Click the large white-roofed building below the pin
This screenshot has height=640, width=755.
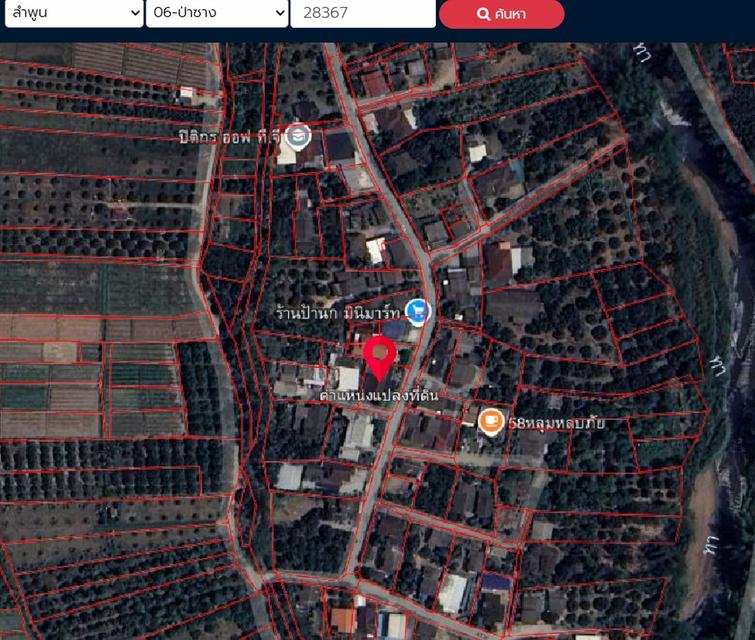click(358, 435)
